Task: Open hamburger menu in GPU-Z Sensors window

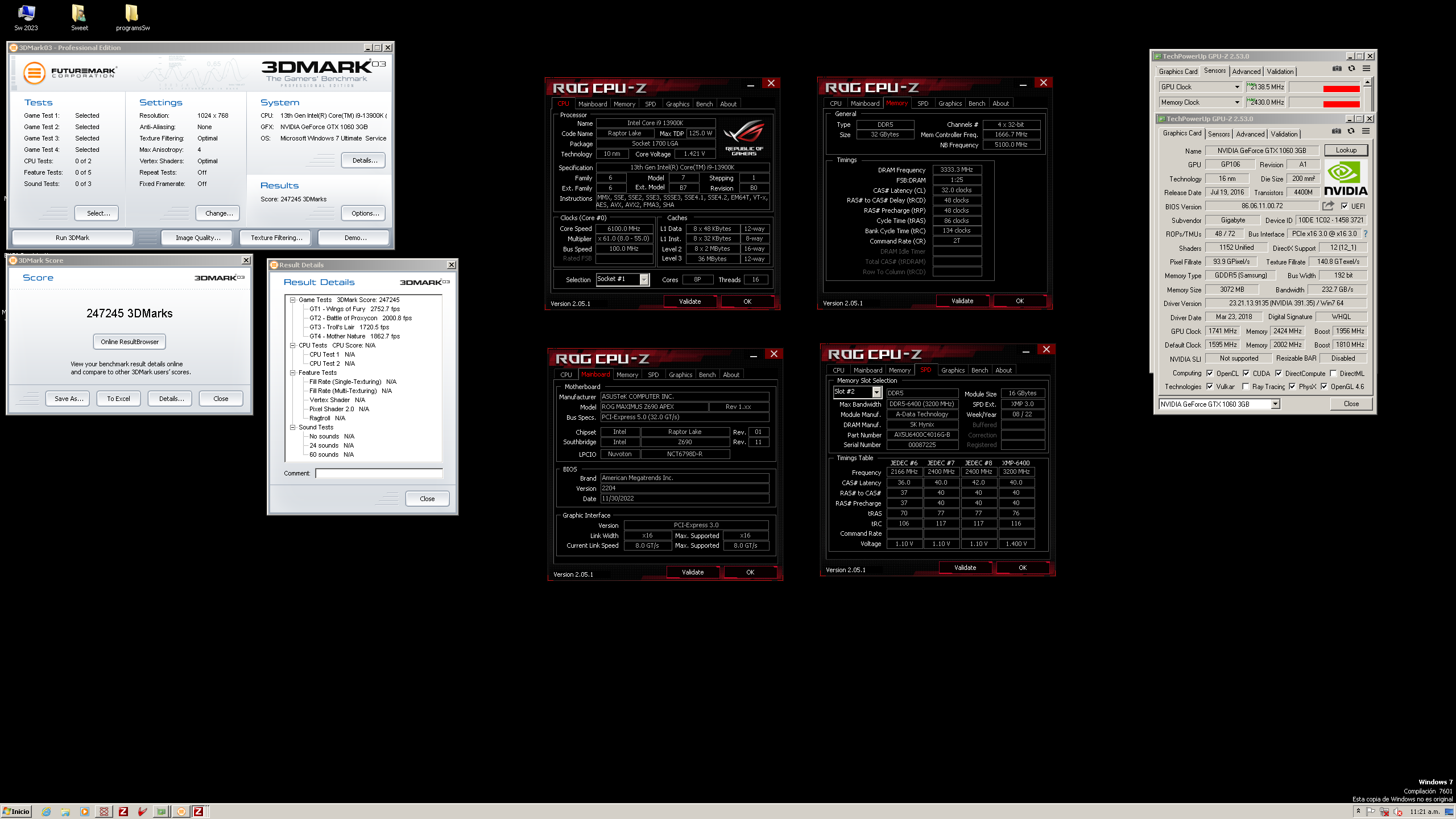Action: 1366,69
